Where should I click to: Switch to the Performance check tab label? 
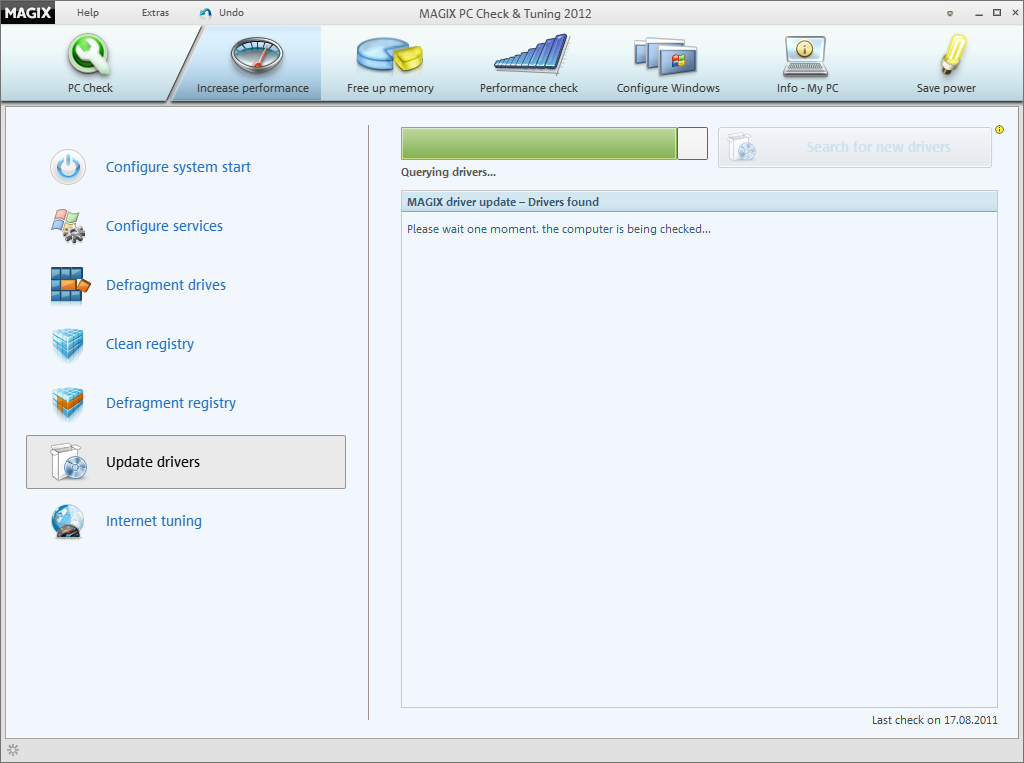click(529, 88)
